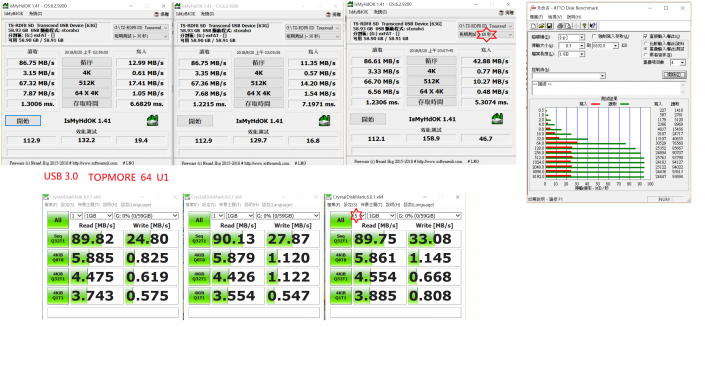Click Start button in IsMyHdOK 12.99 MB/s window
Image resolution: width=720 pixels, height=376 pixels.
click(x=23, y=121)
